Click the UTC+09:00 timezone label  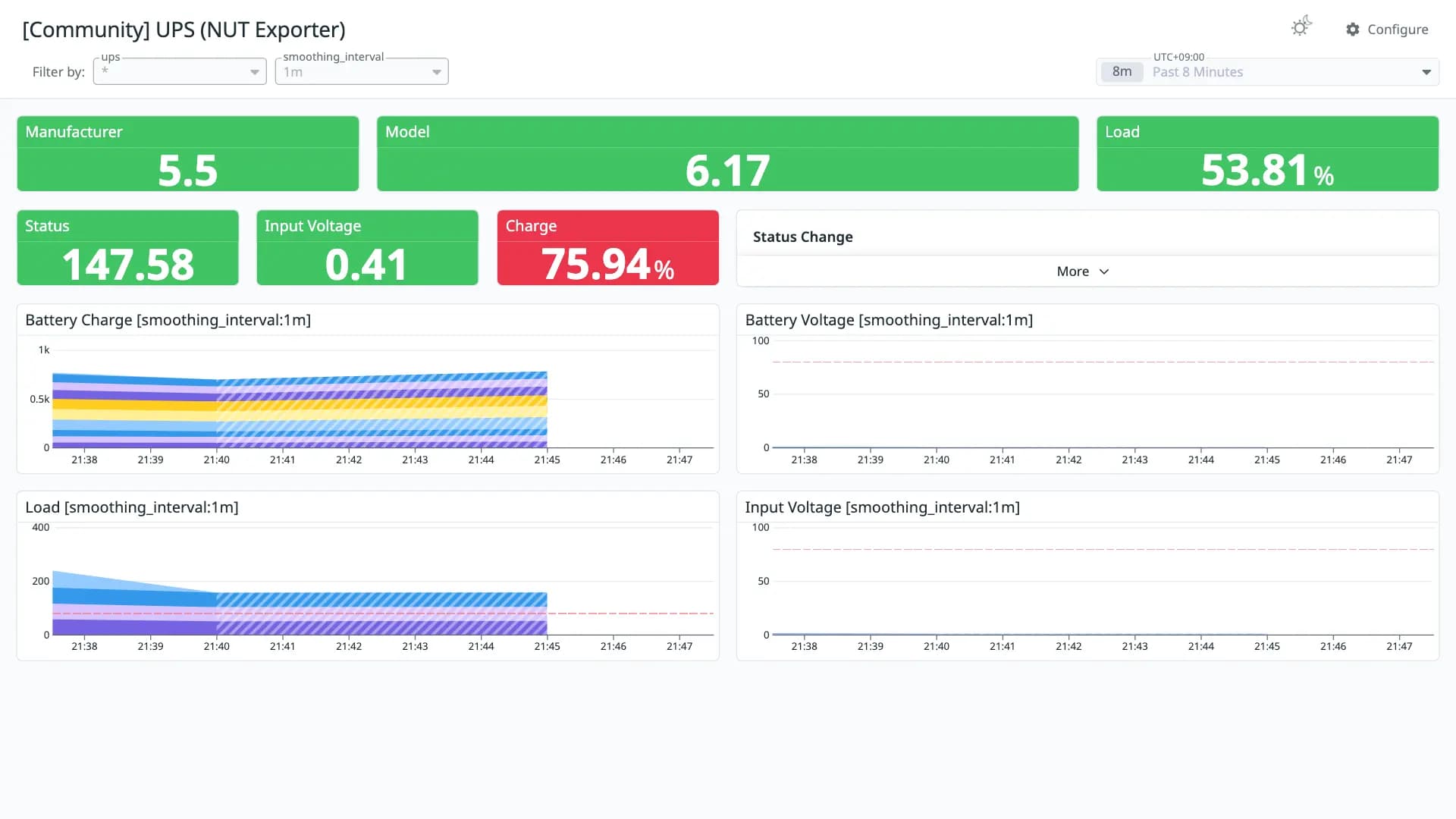pyautogui.click(x=1178, y=57)
